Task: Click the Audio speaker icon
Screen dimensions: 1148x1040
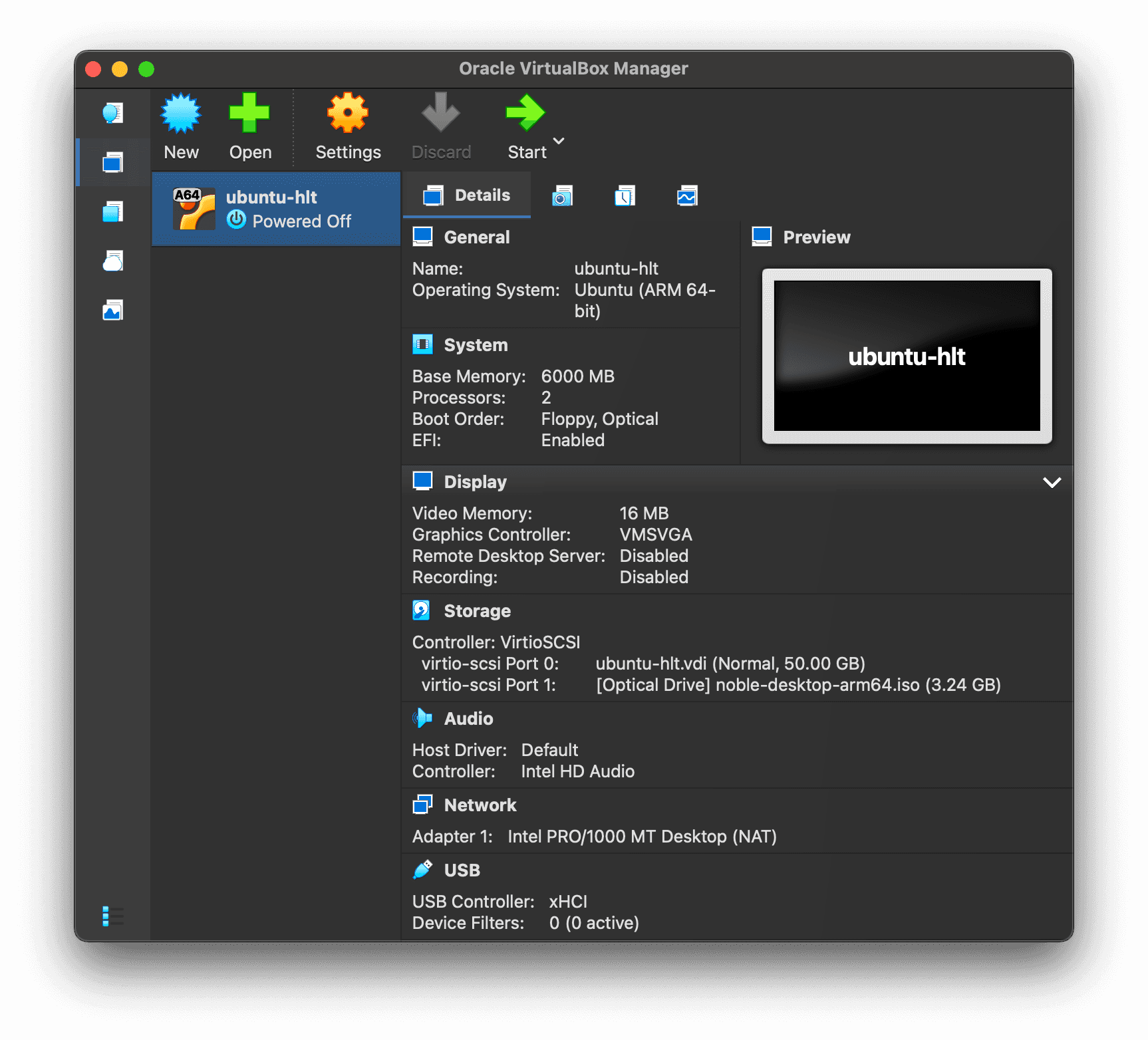Action: (422, 718)
